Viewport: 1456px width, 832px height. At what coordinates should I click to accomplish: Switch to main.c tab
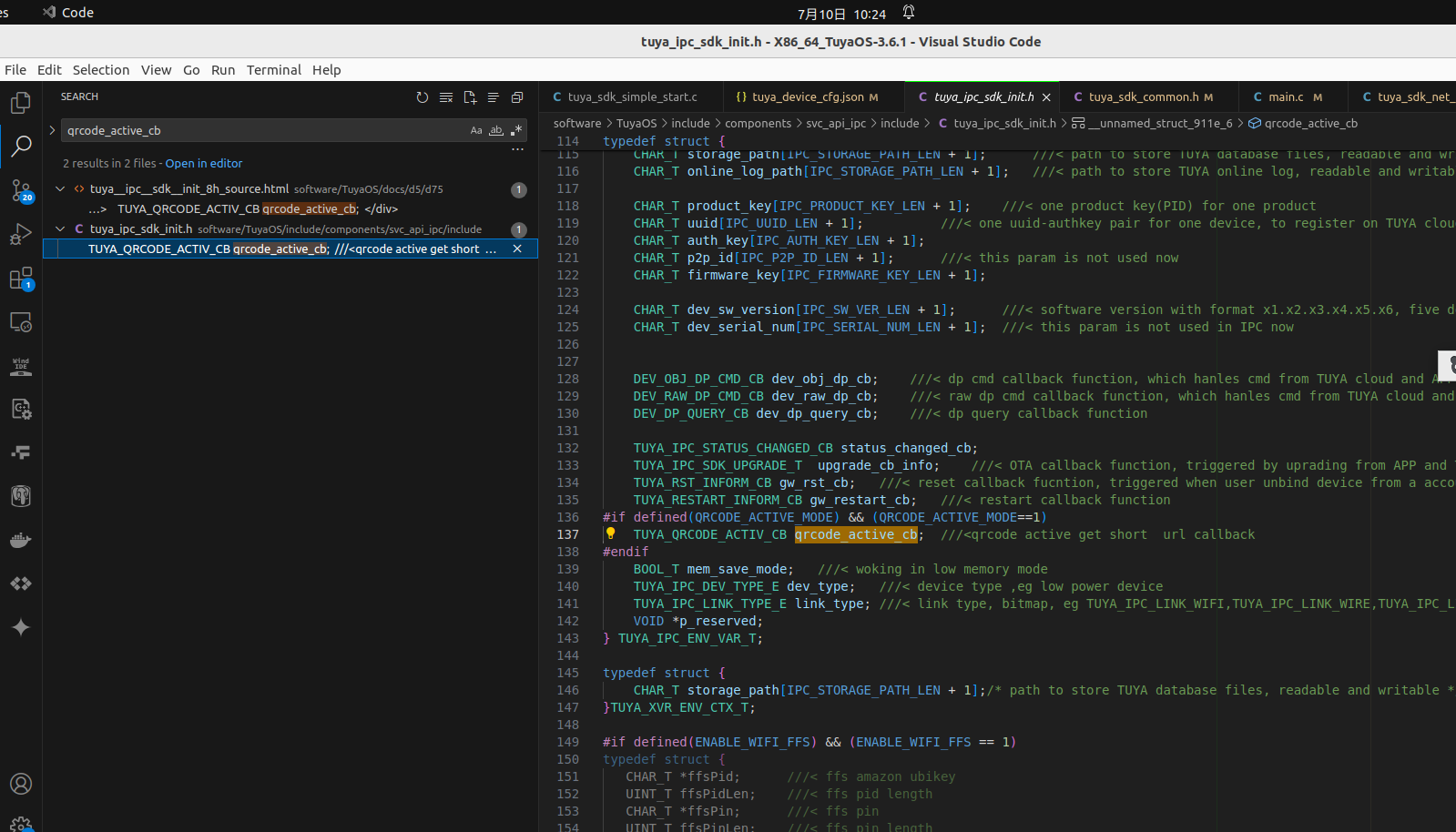[x=1294, y=97]
